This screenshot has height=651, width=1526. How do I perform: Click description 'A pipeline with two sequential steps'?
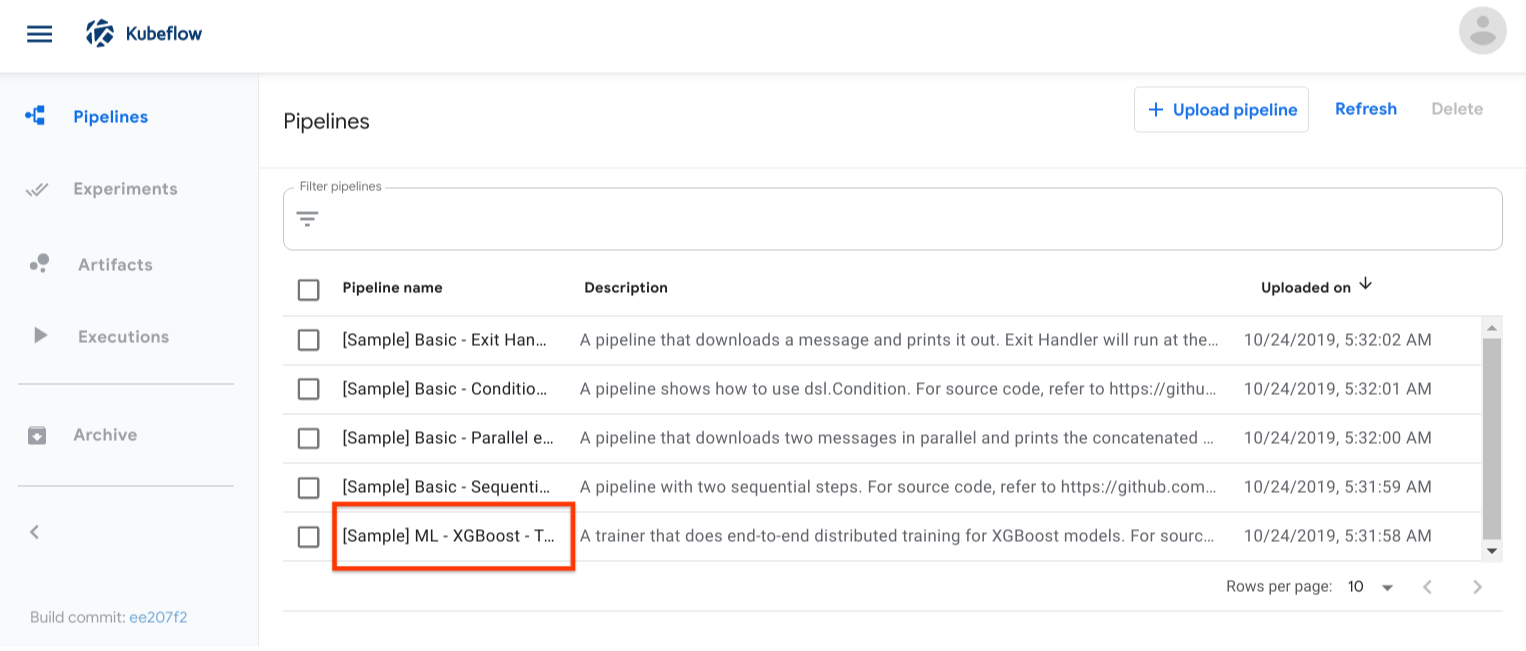(899, 488)
